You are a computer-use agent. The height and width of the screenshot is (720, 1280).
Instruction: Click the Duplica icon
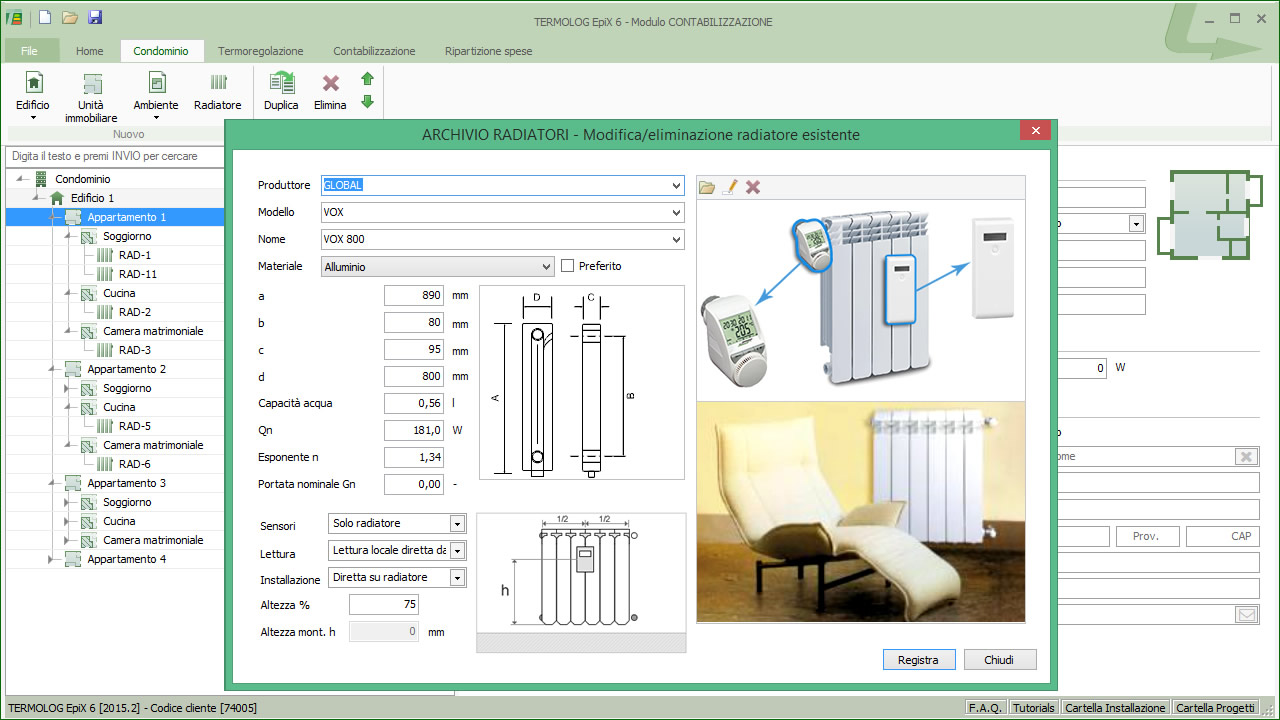[281, 84]
